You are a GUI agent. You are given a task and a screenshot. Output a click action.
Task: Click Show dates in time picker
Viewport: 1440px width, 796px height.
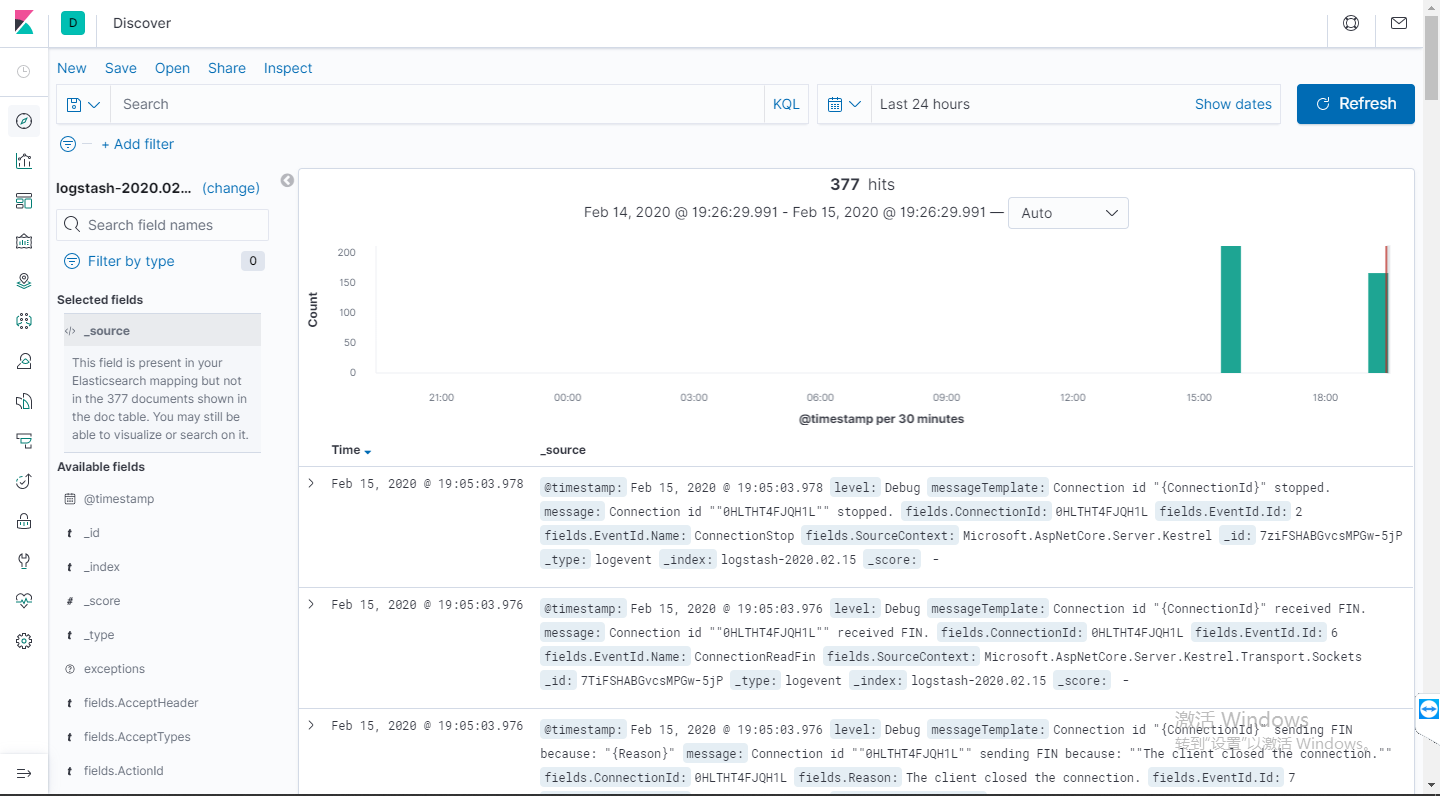(1233, 104)
